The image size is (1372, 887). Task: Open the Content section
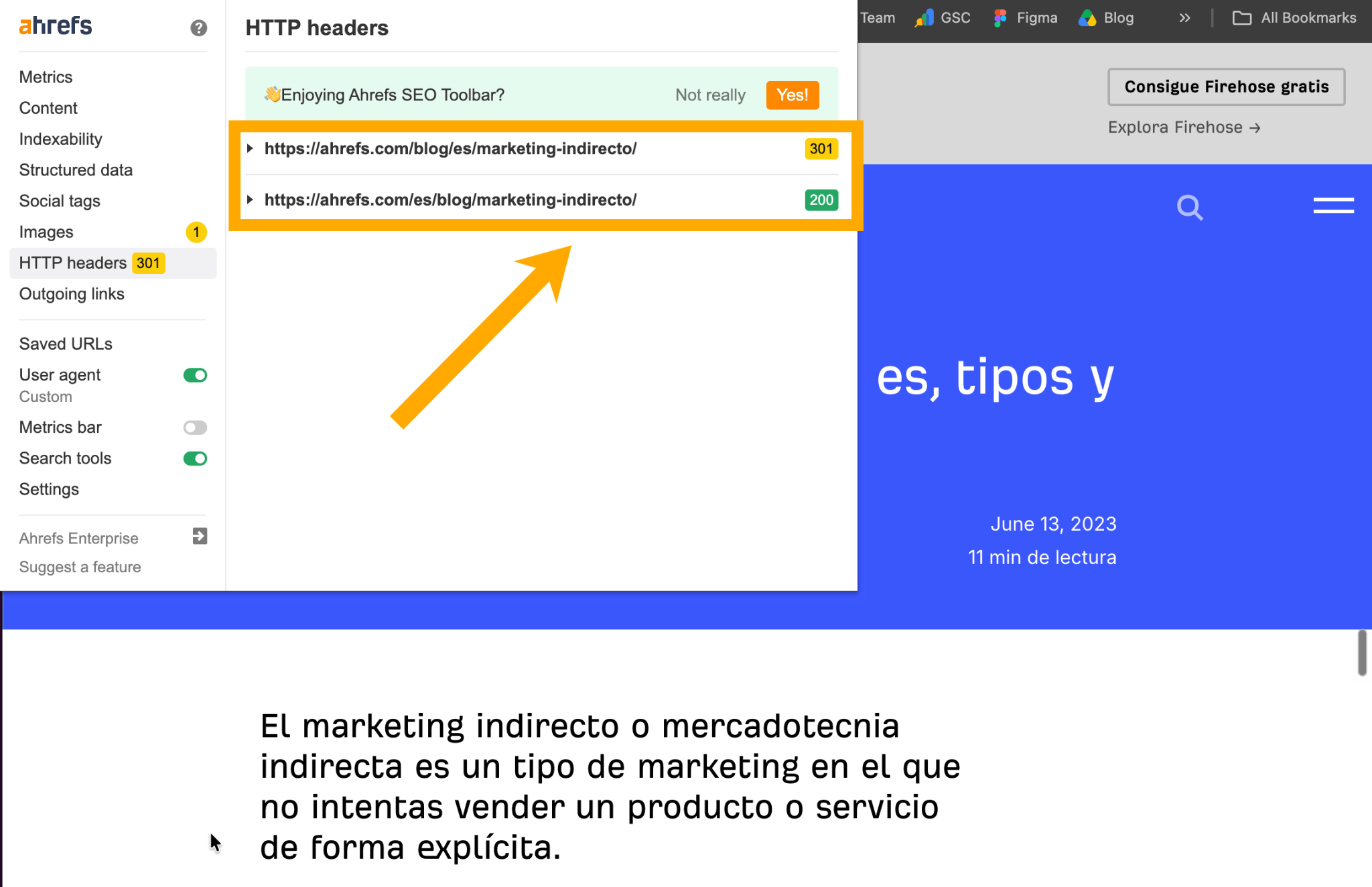(x=48, y=108)
